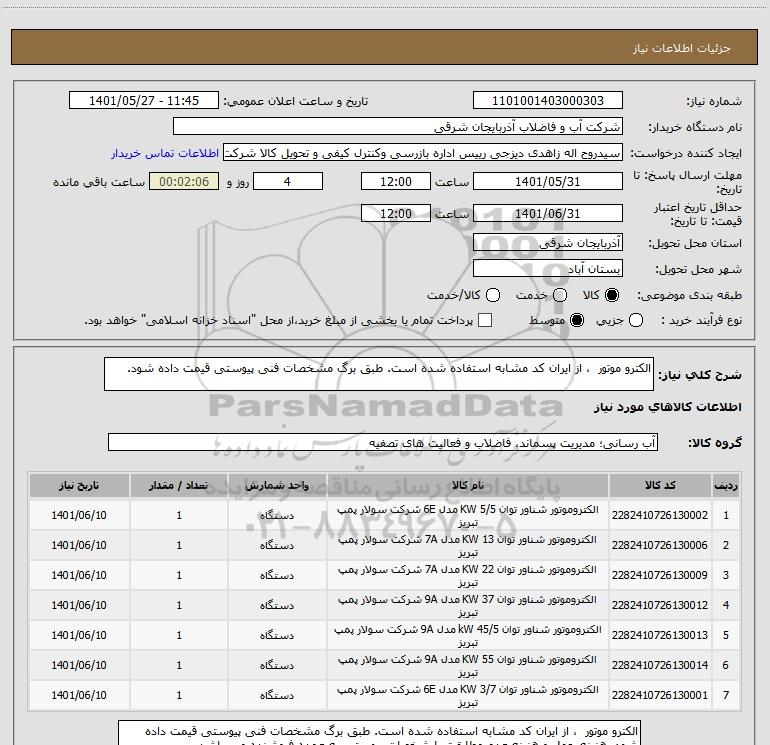Viewport: 770px width, 745px height.
Task: Click the quantity 1 in row 7
Action: click(x=179, y=695)
